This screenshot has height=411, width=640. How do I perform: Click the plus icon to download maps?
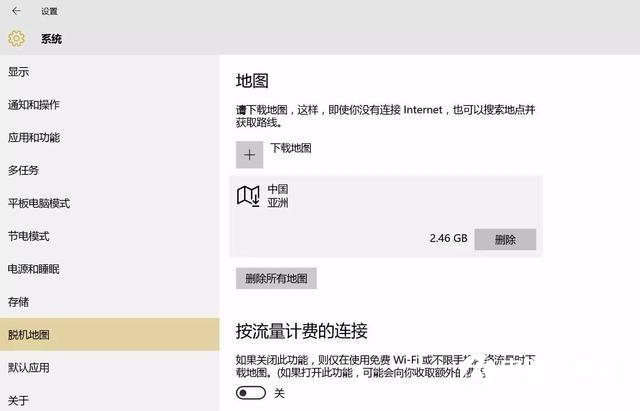[x=249, y=155]
